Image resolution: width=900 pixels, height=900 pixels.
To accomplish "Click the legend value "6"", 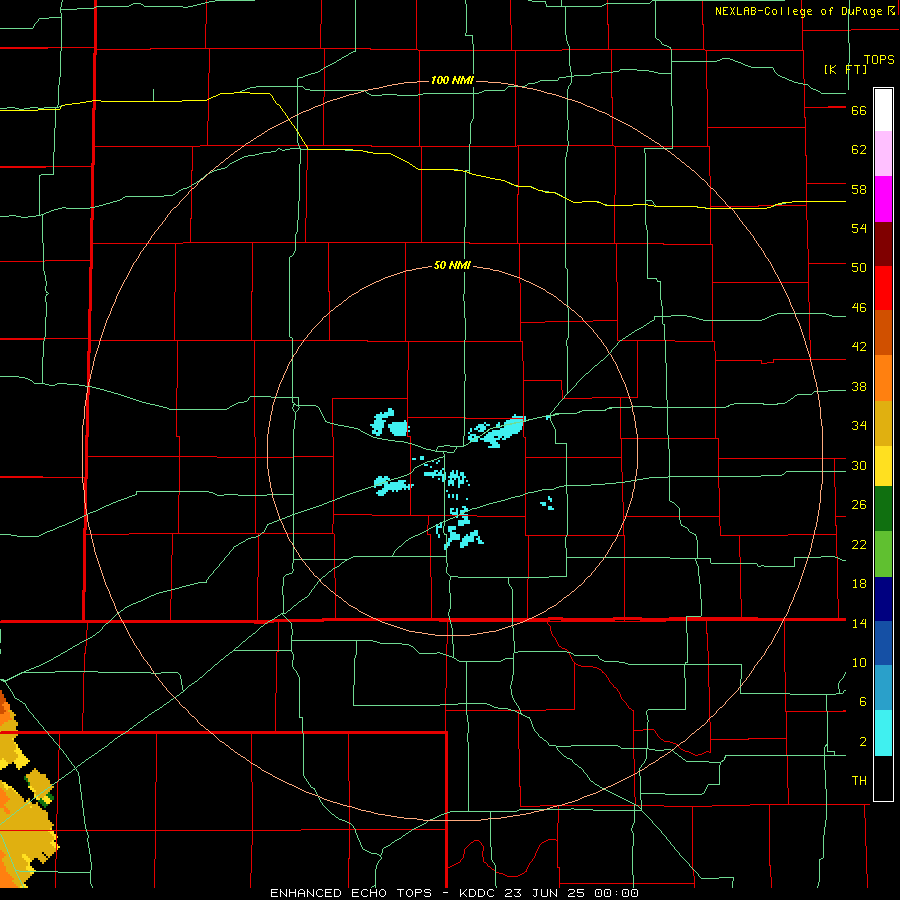I will coord(863,702).
